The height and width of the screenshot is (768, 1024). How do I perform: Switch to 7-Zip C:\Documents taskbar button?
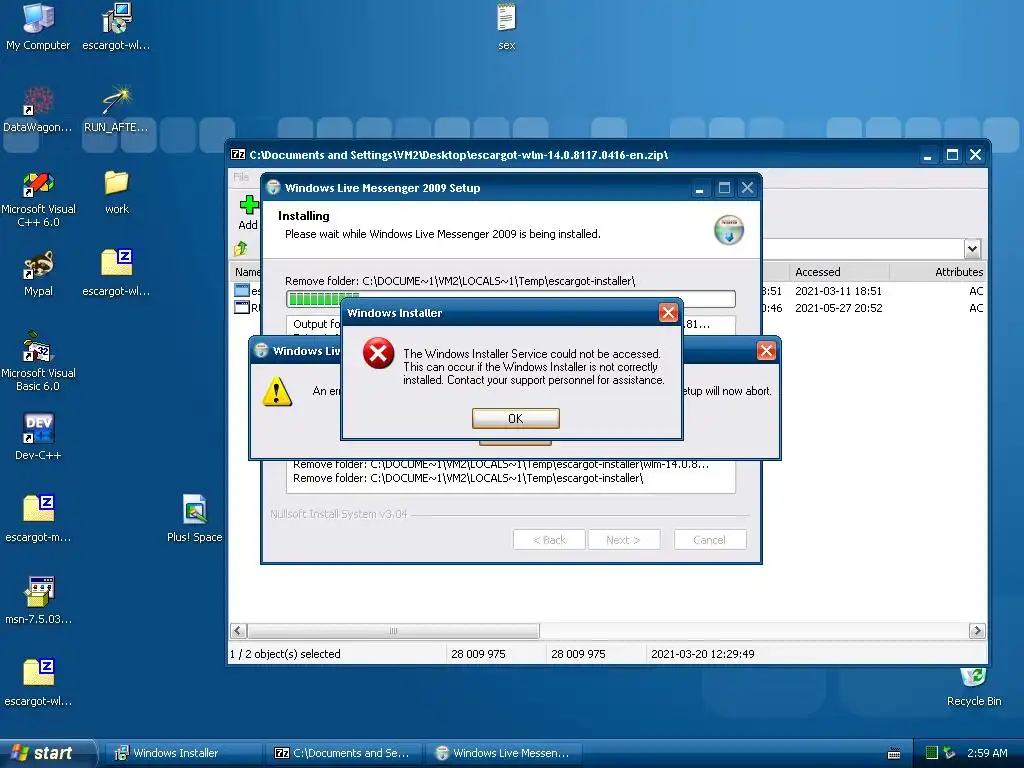(x=344, y=753)
